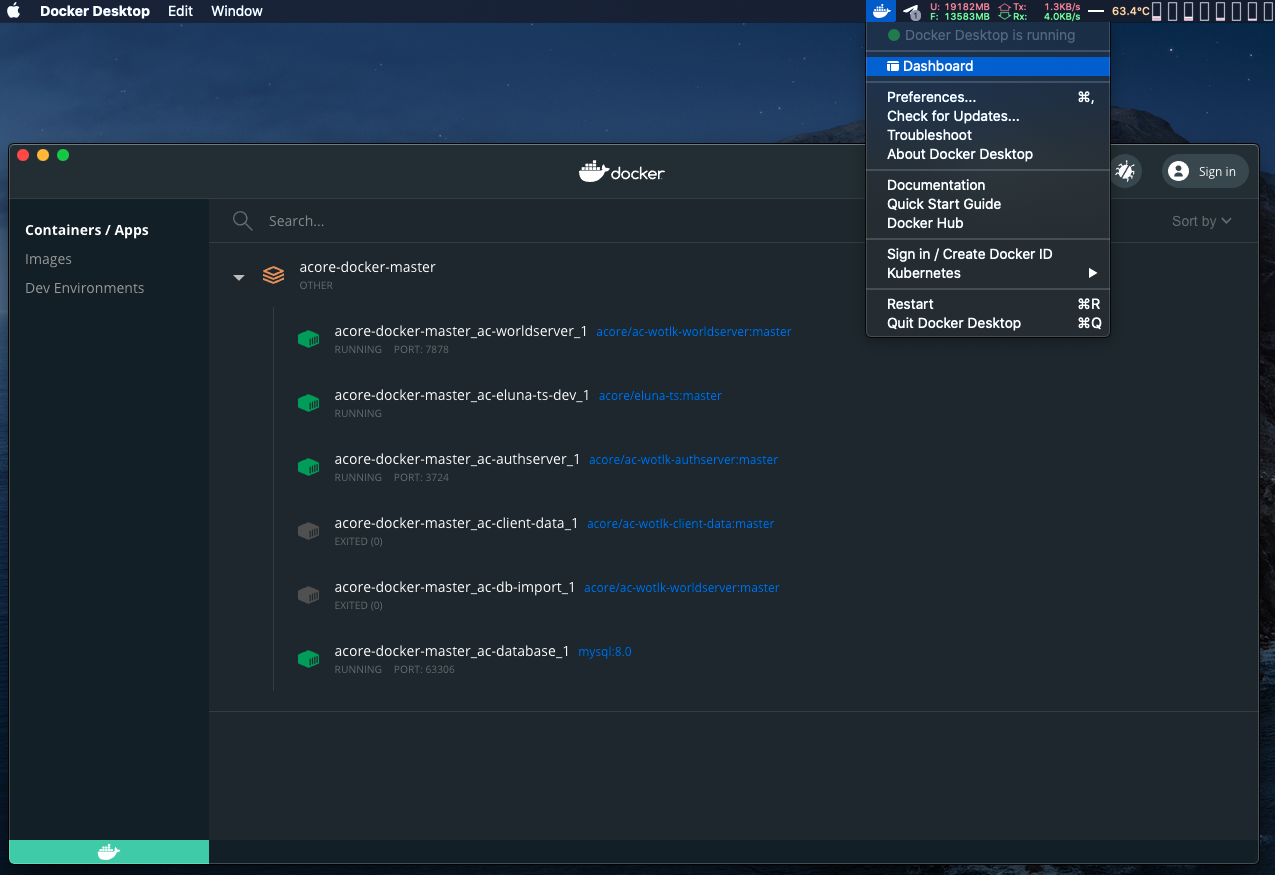Viewport: 1275px width, 875px height.
Task: Choose Restart in the Docker menu
Action: click(x=988, y=304)
